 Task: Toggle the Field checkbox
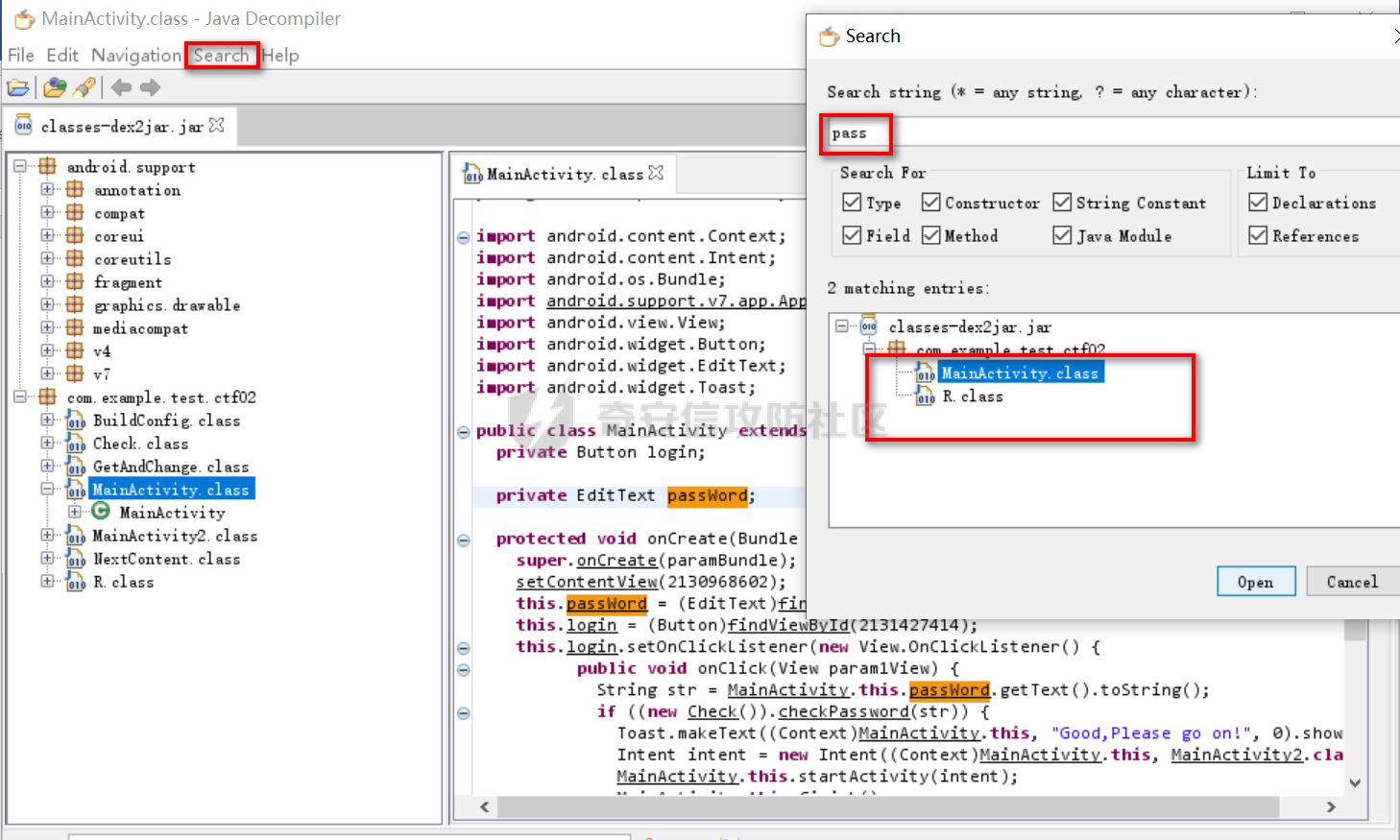[x=852, y=235]
